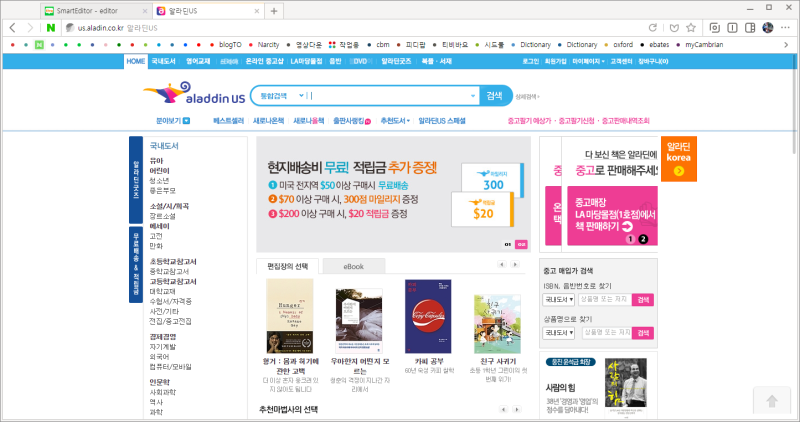Open the oxford bookmark
The image size is (800, 422).
618,44
